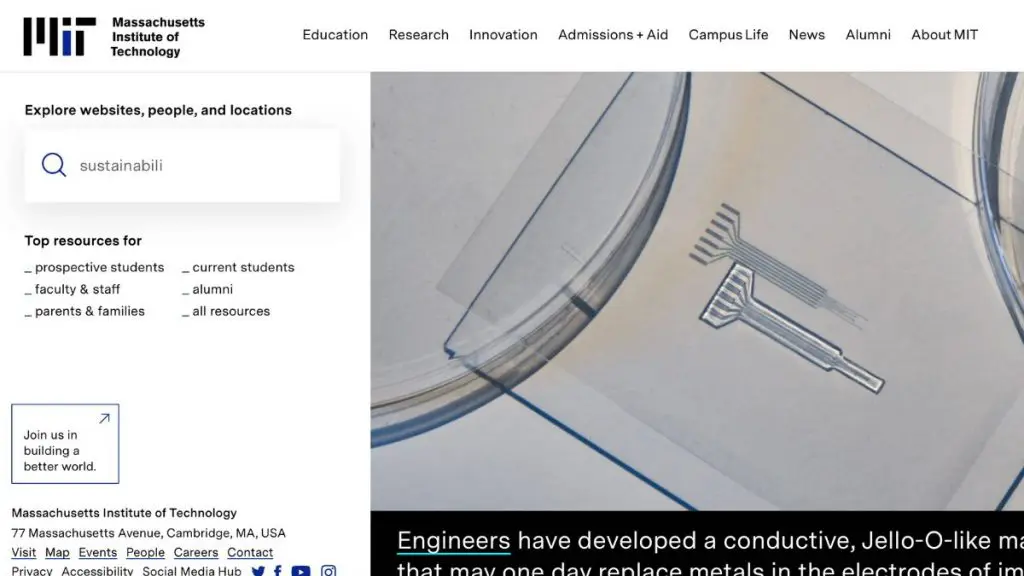The height and width of the screenshot is (576, 1024).
Task: Open the Admissions + Aid menu
Action: (x=613, y=35)
